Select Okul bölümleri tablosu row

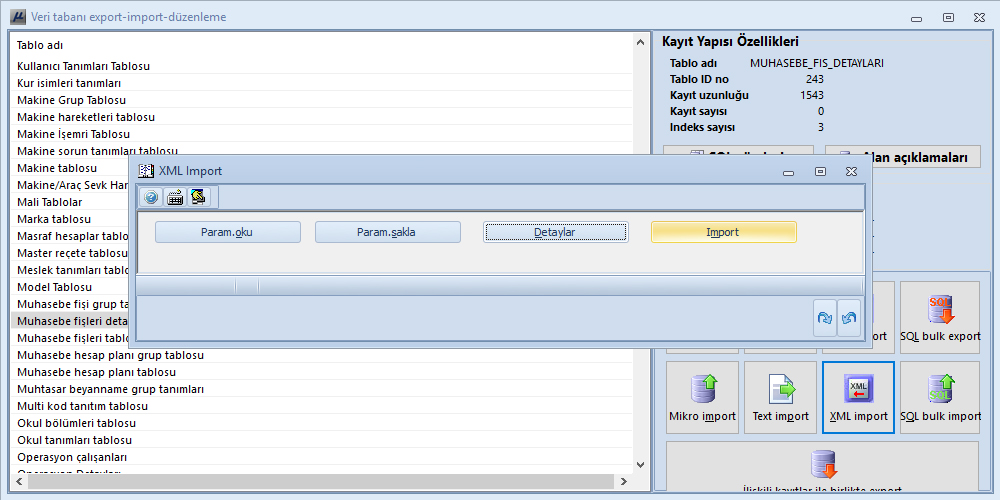[x=322, y=423]
